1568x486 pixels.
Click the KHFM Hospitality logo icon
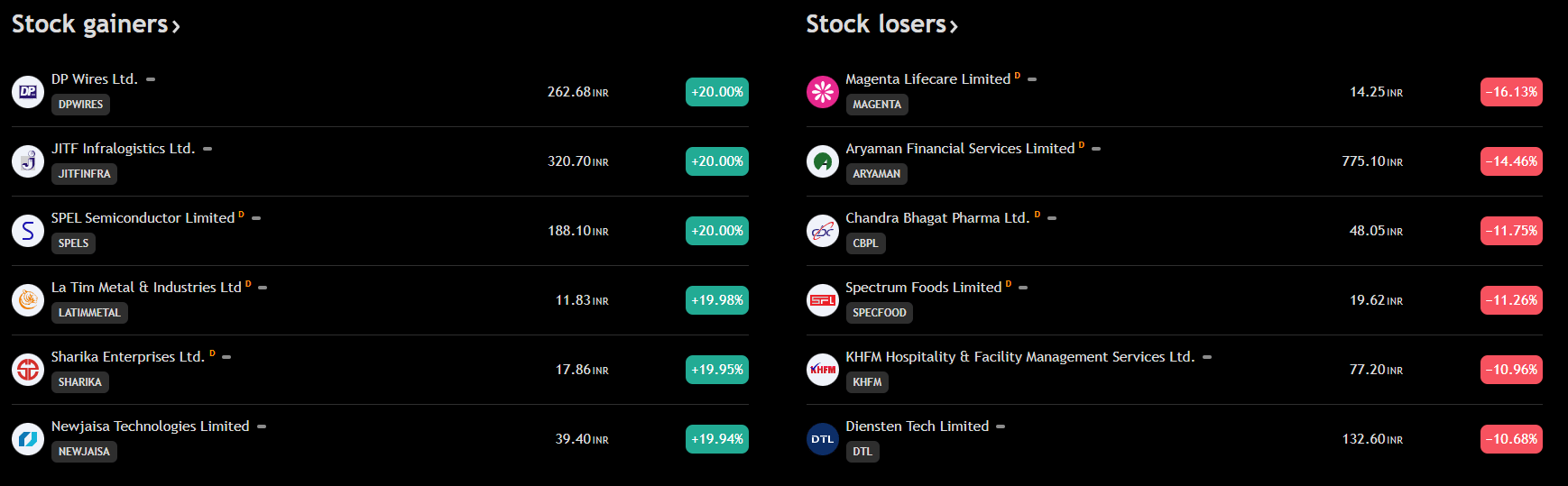(x=822, y=370)
